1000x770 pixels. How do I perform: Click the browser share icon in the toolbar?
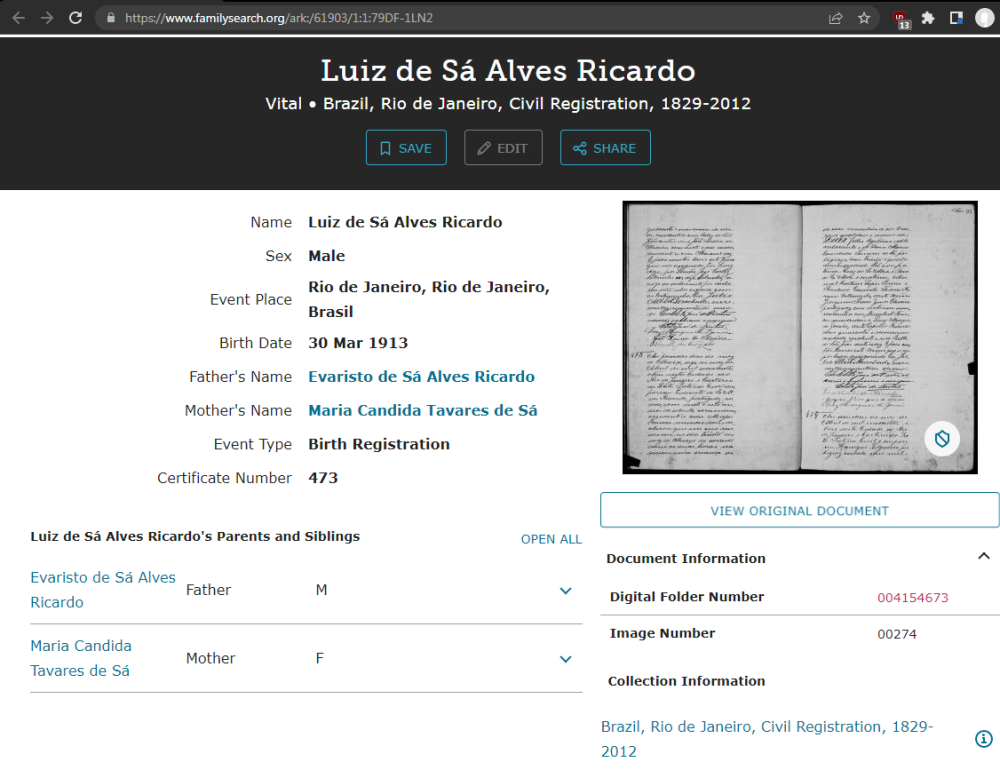click(x=836, y=17)
